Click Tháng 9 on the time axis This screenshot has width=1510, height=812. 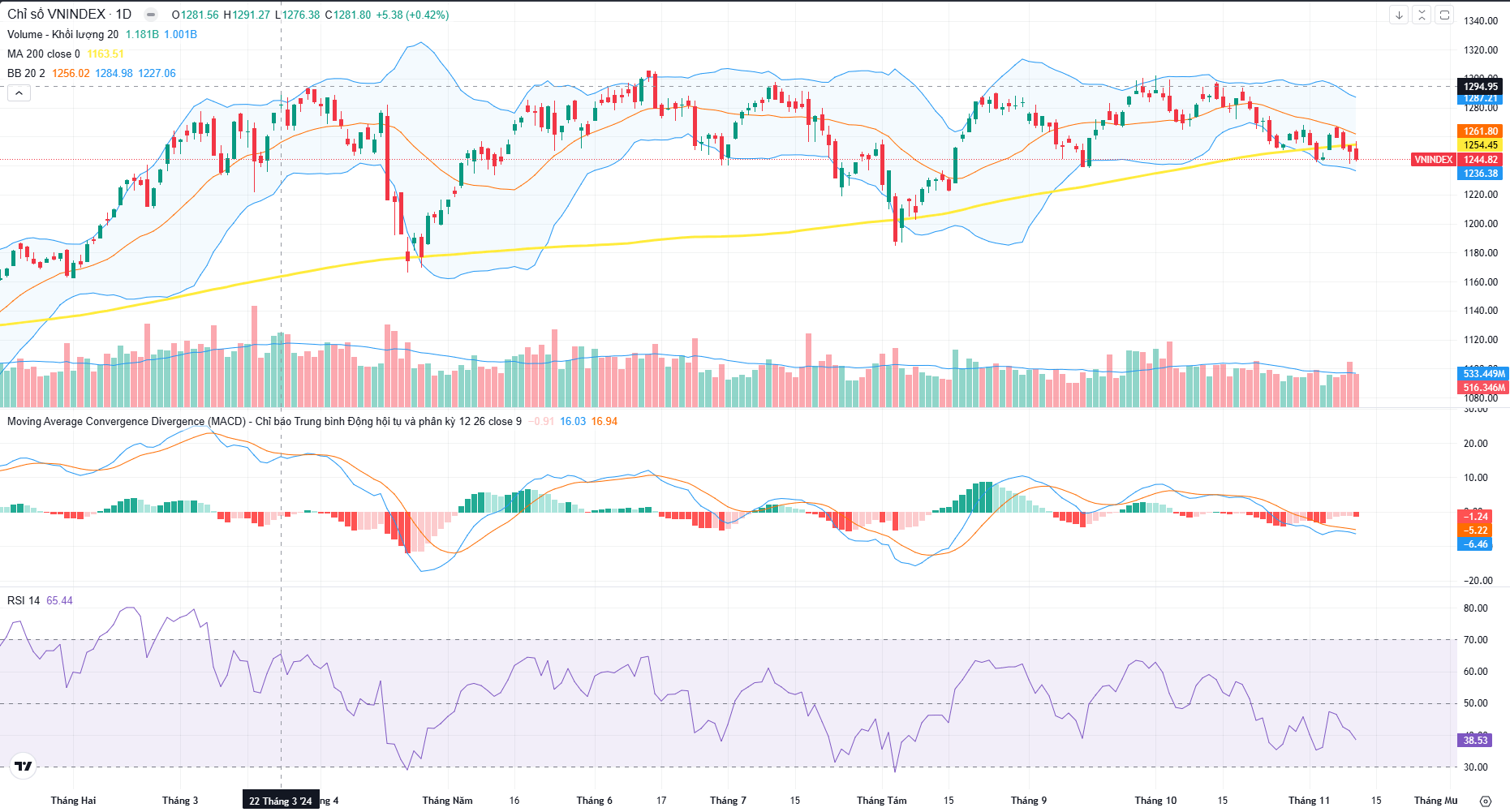point(1029,801)
